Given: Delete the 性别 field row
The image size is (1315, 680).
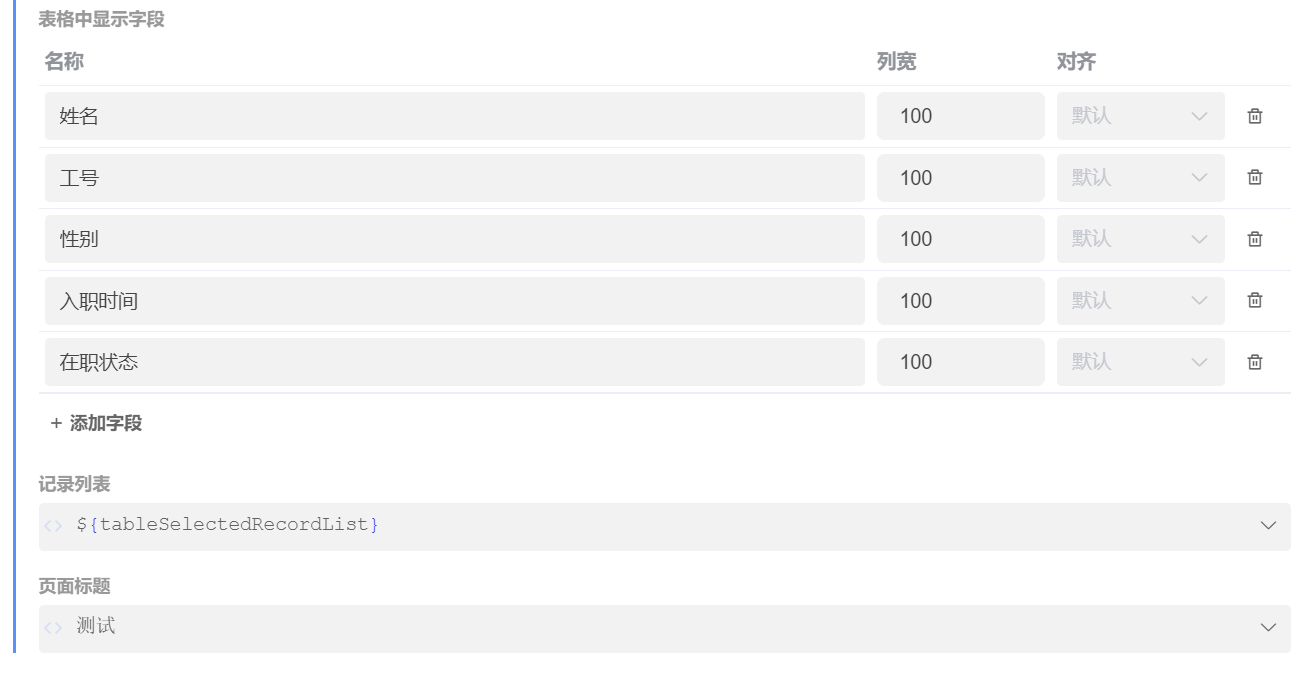Looking at the screenshot, I should click(x=1255, y=238).
